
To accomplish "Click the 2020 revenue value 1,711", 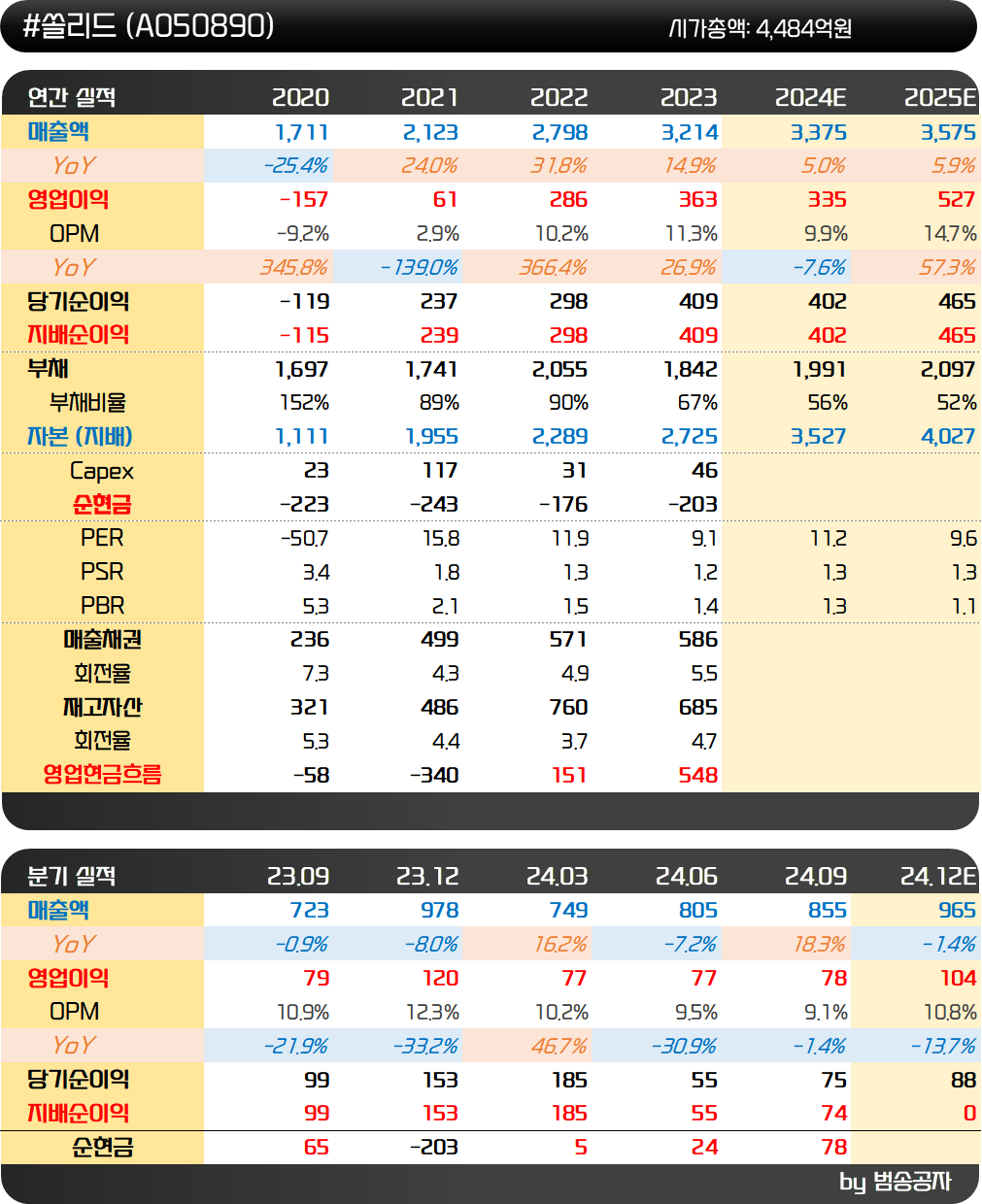I will 301,132.
